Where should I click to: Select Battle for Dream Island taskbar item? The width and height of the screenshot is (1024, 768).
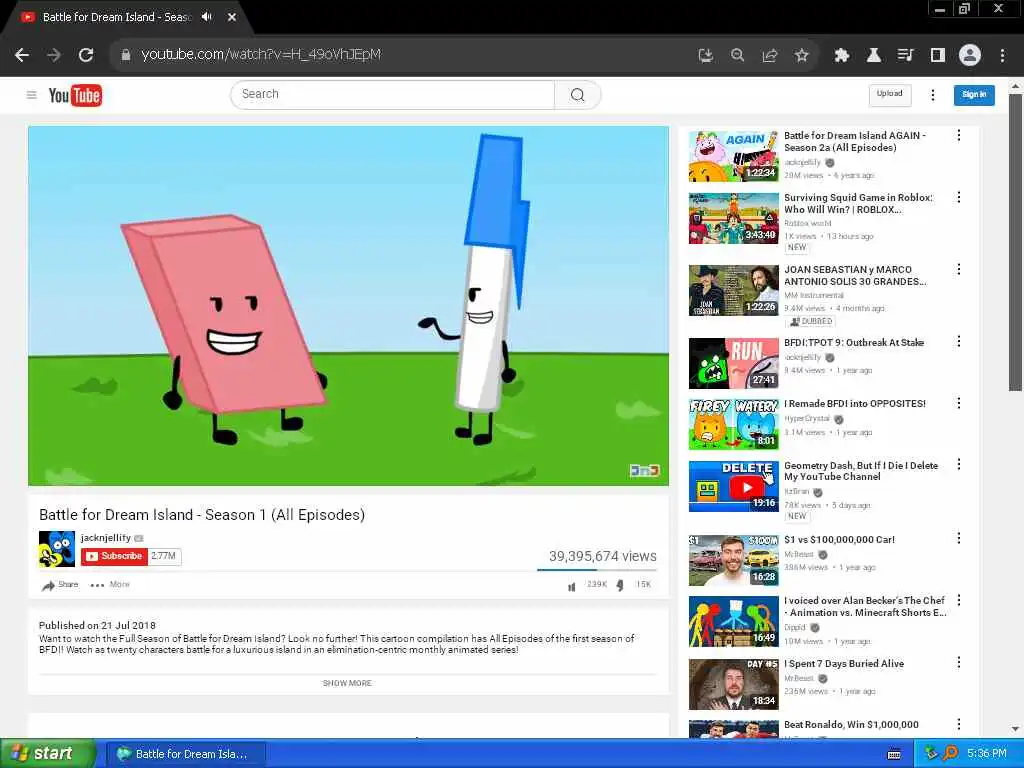[185, 754]
